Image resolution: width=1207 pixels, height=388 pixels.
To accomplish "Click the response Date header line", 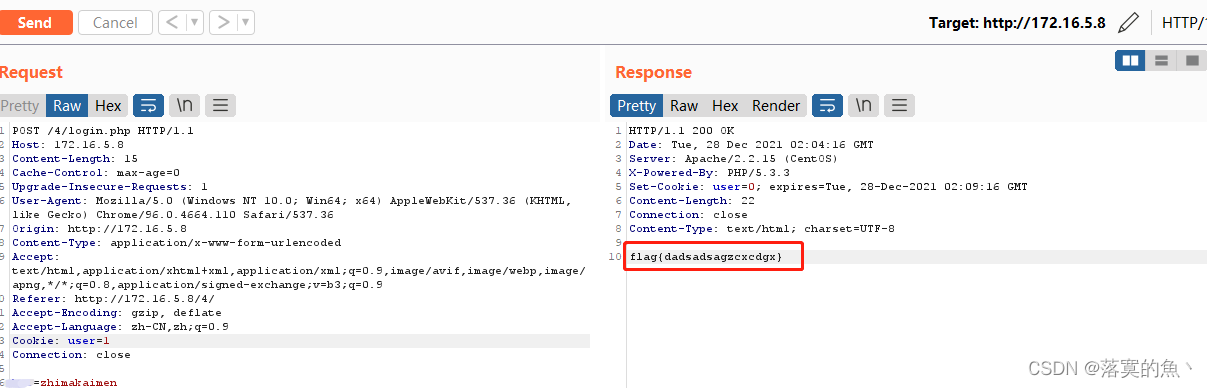I will point(751,145).
